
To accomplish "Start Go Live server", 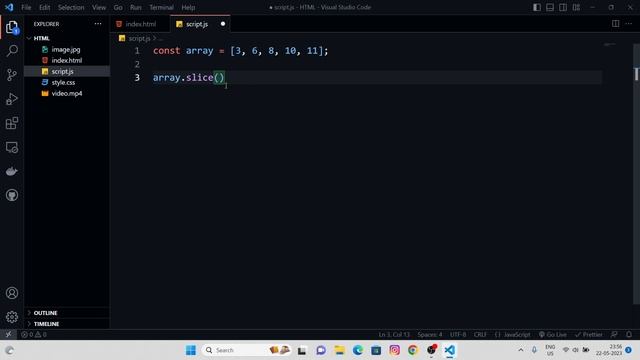I will point(552,334).
